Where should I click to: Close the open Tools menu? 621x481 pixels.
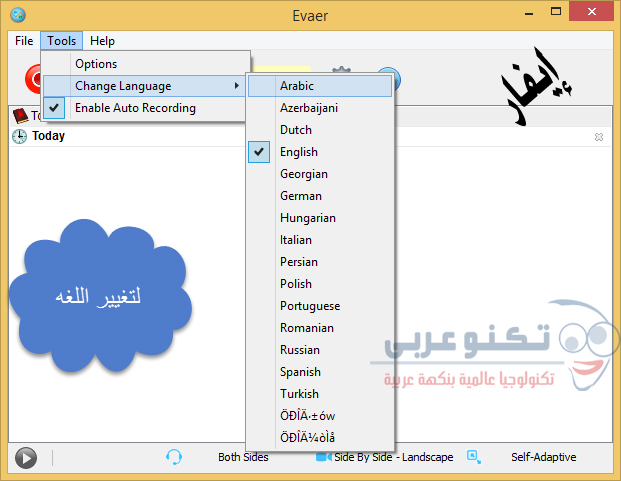(x=61, y=41)
